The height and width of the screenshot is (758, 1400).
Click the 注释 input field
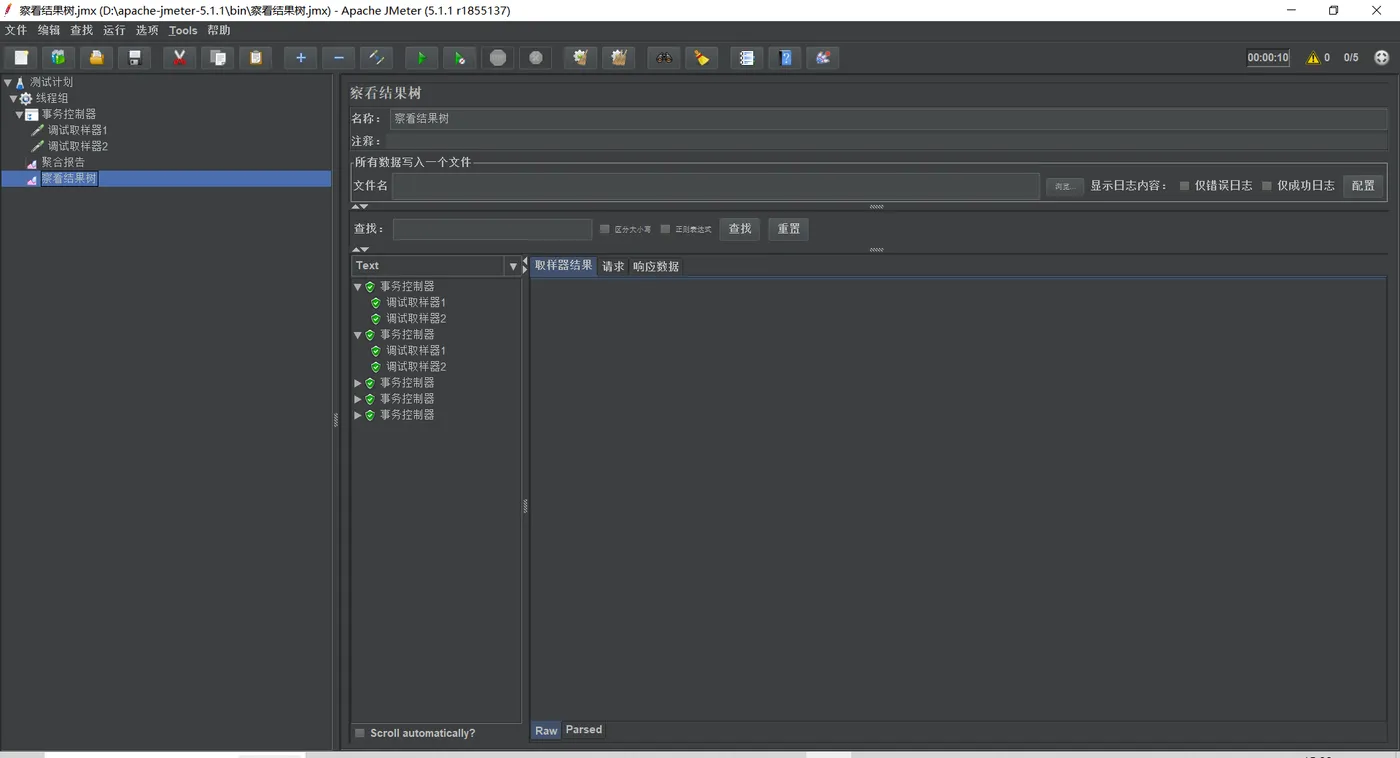point(888,141)
